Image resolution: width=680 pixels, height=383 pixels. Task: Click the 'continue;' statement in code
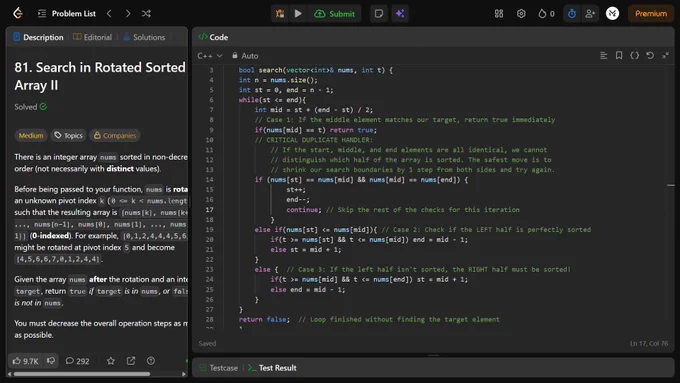(304, 210)
